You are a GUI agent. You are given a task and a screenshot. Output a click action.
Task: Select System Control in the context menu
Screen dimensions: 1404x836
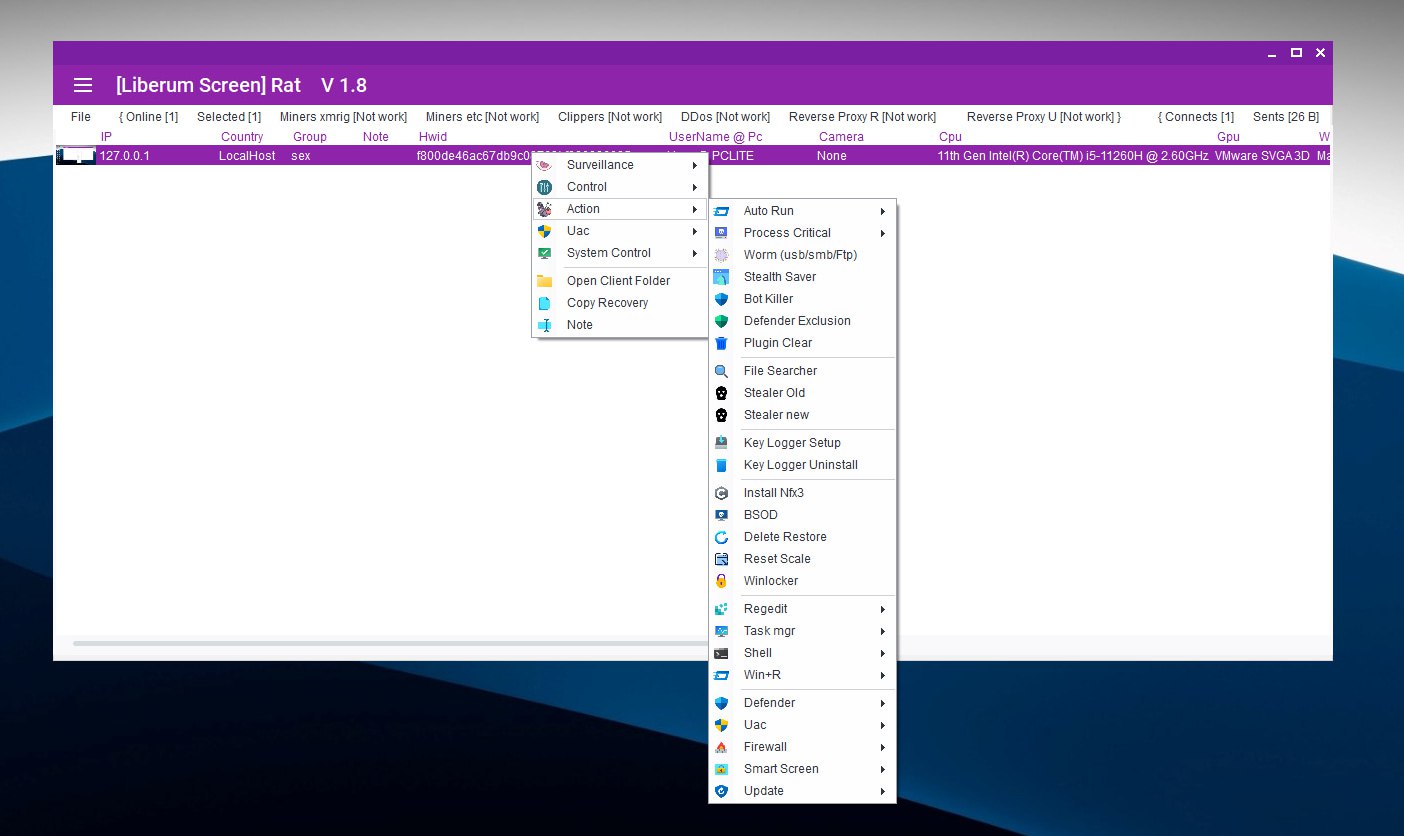[608, 253]
